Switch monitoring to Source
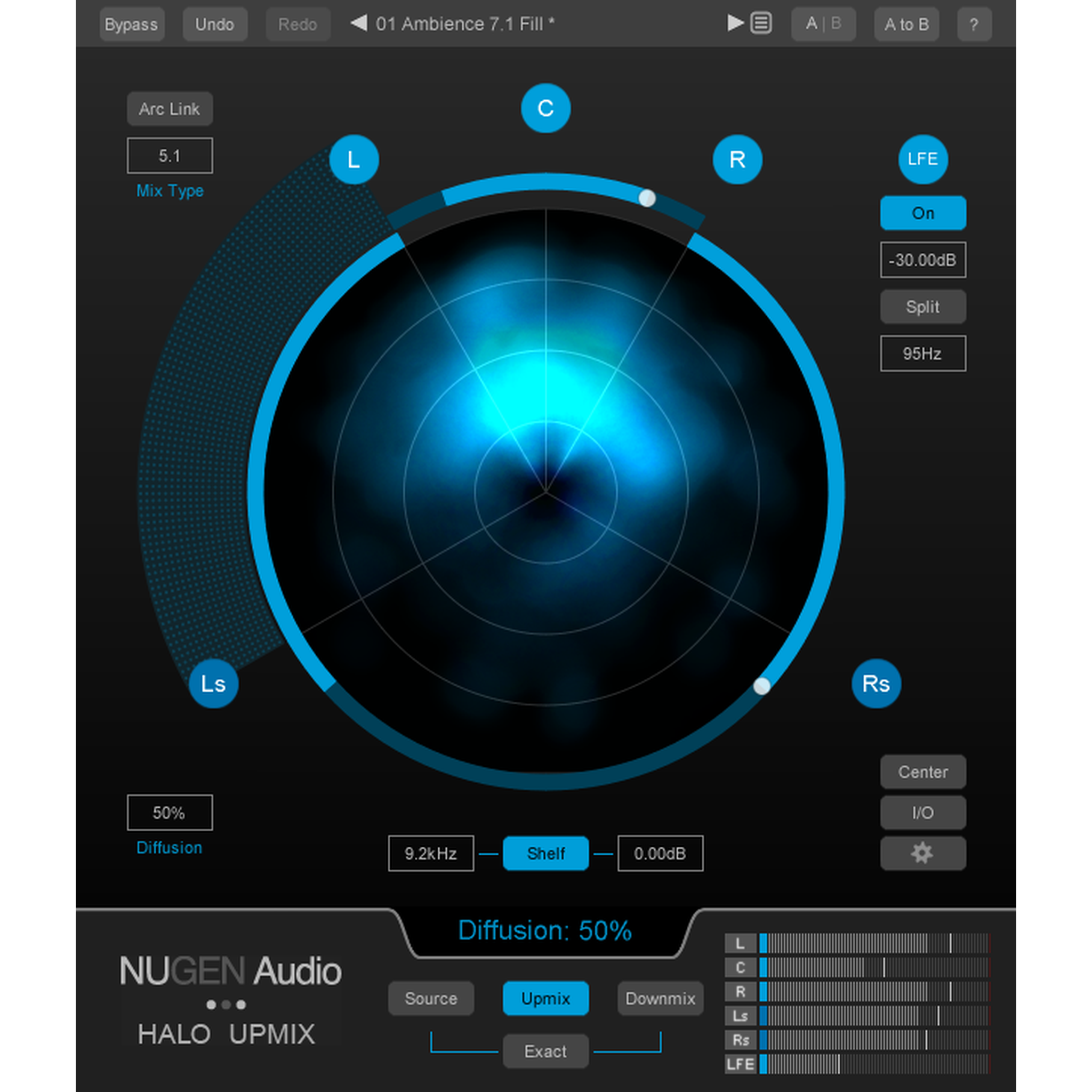This screenshot has width=1092, height=1092. pyautogui.click(x=431, y=998)
